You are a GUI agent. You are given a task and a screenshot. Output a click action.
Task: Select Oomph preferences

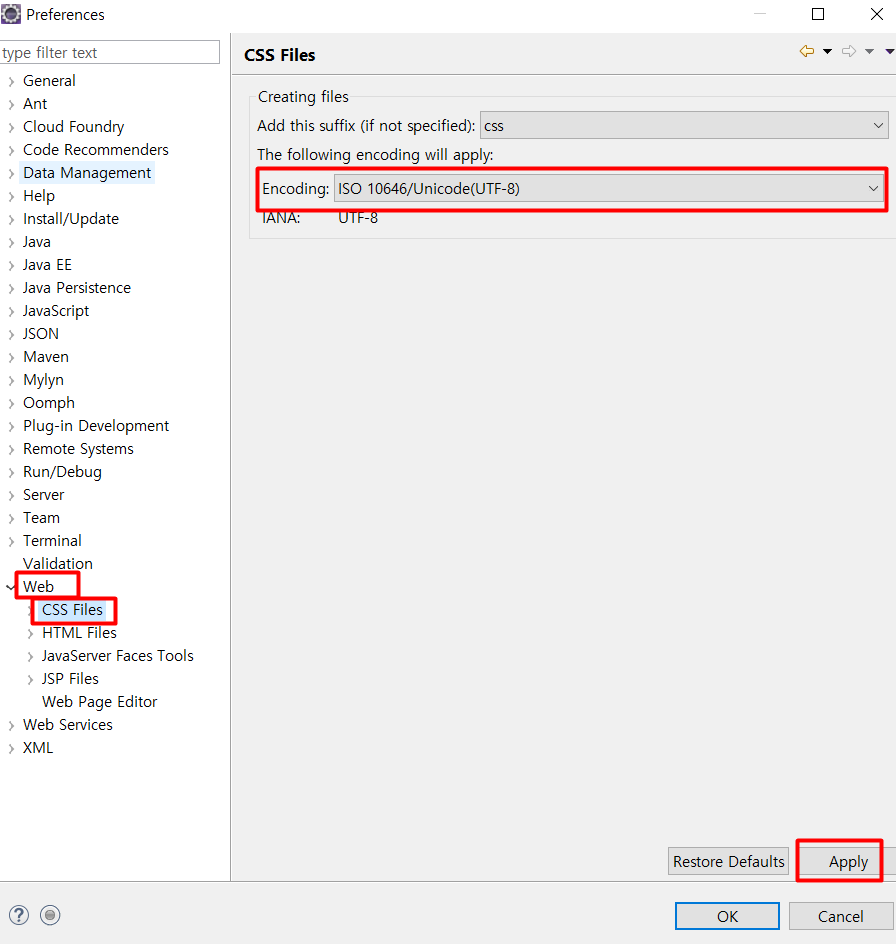(x=49, y=403)
